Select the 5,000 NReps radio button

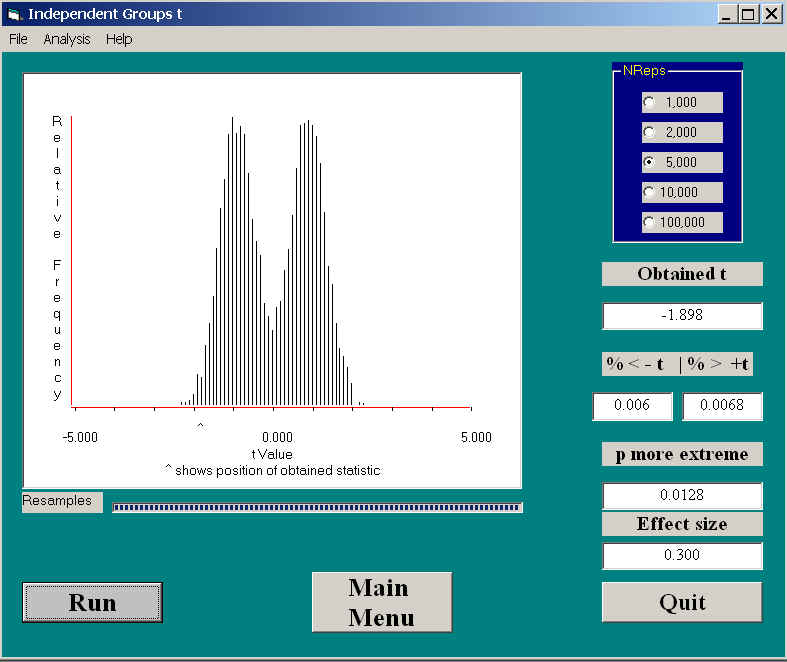click(x=650, y=162)
